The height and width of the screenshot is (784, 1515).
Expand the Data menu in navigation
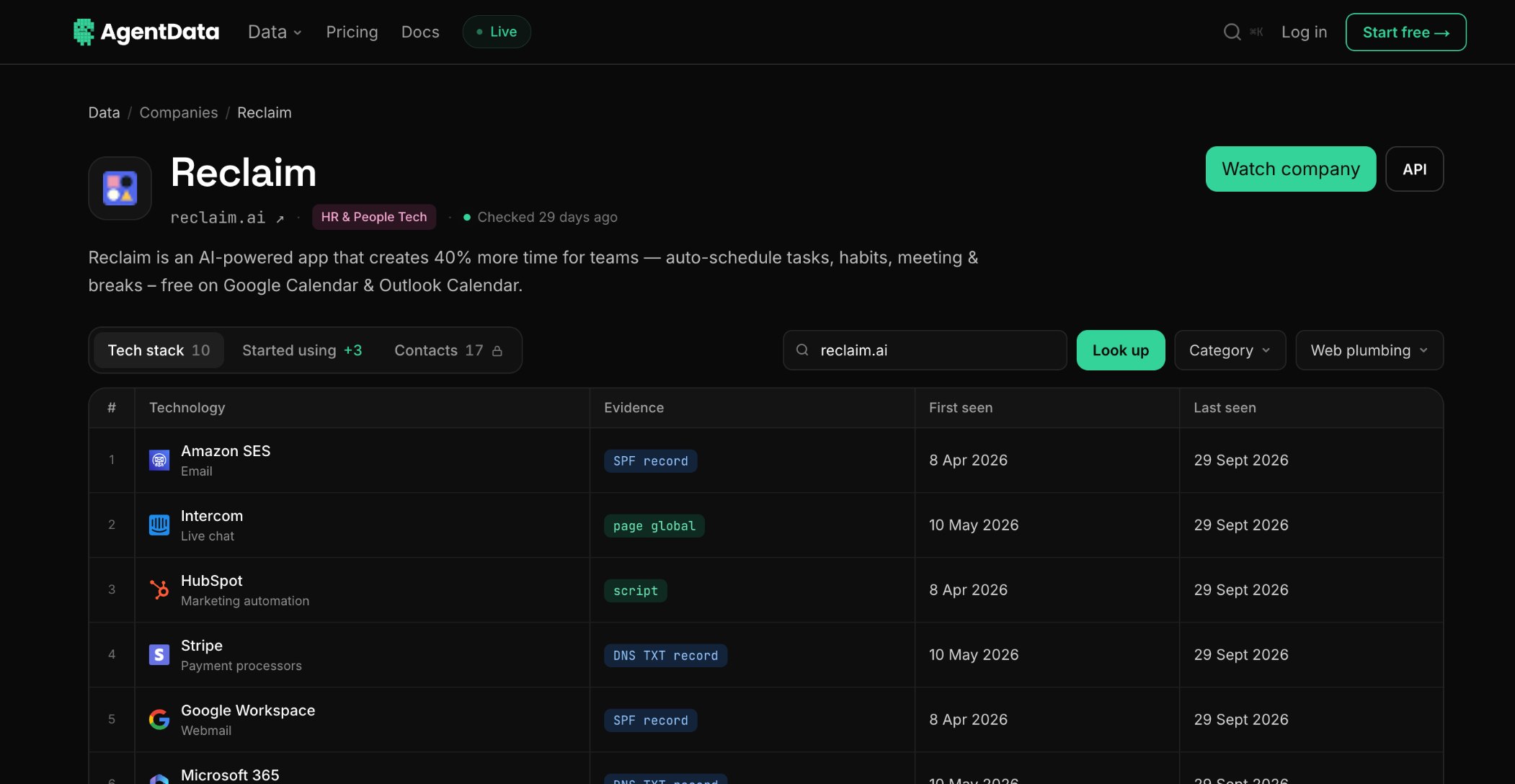[275, 32]
